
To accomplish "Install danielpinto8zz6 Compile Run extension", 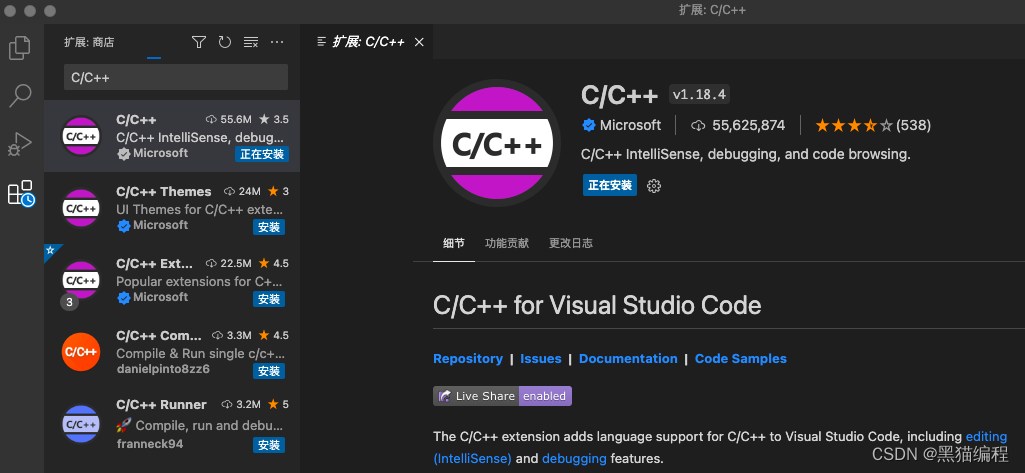I will click(x=269, y=370).
